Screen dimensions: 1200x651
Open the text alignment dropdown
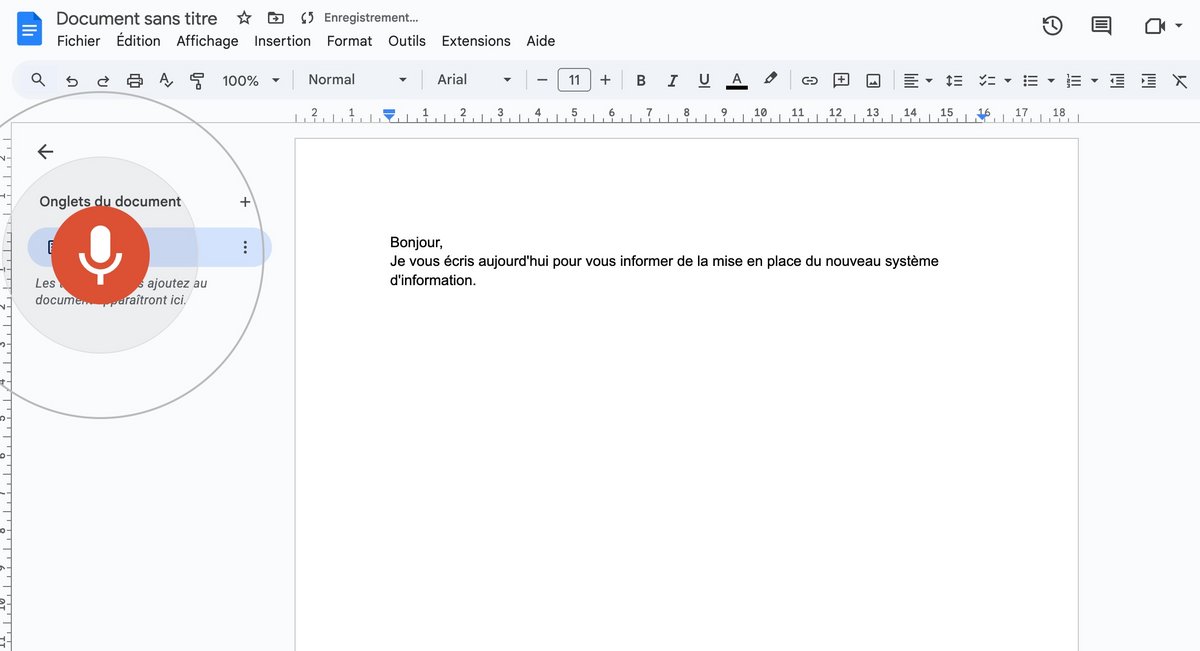[x=918, y=80]
